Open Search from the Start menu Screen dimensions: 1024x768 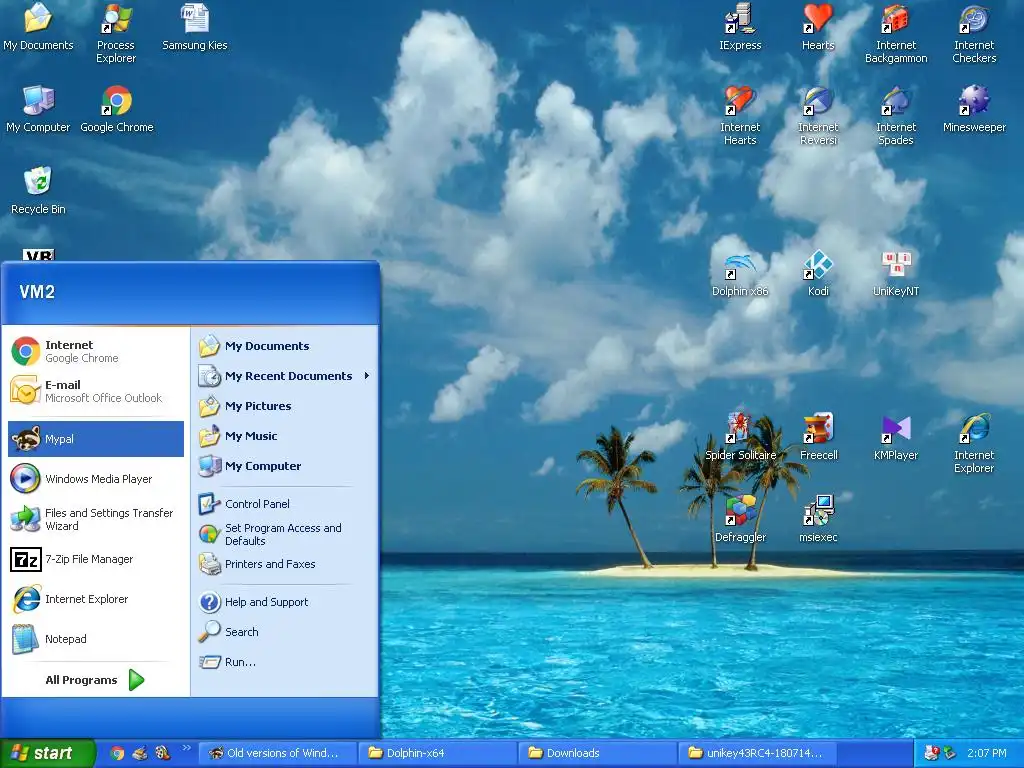pyautogui.click(x=285, y=632)
